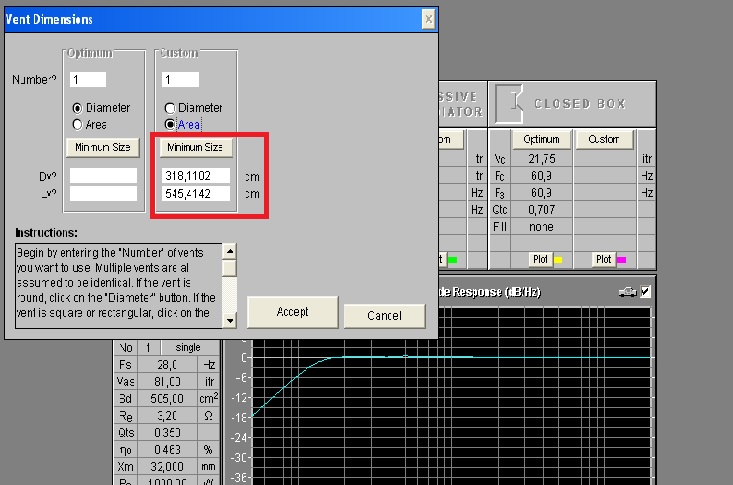Click Closed Box Optimum button
Image resolution: width=733 pixels, height=485 pixels.
(x=541, y=139)
